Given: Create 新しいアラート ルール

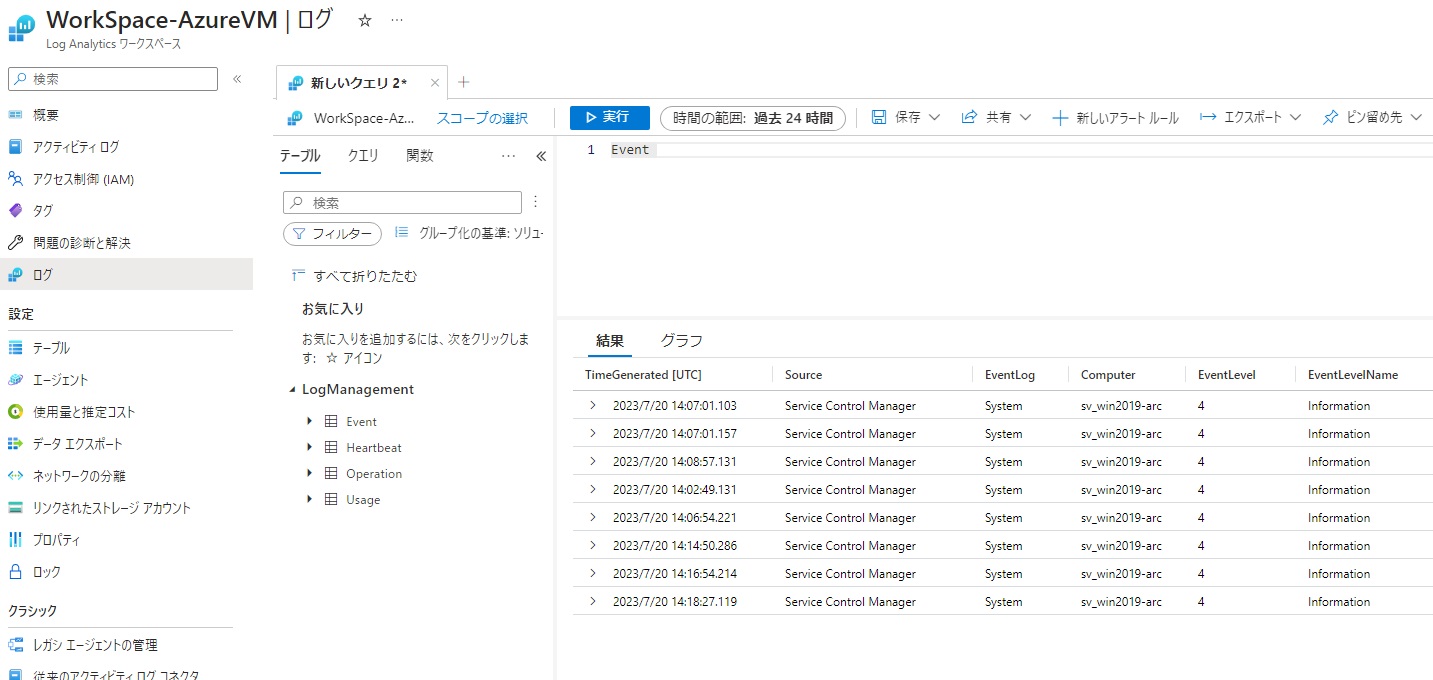Looking at the screenshot, I should pyautogui.click(x=1115, y=118).
